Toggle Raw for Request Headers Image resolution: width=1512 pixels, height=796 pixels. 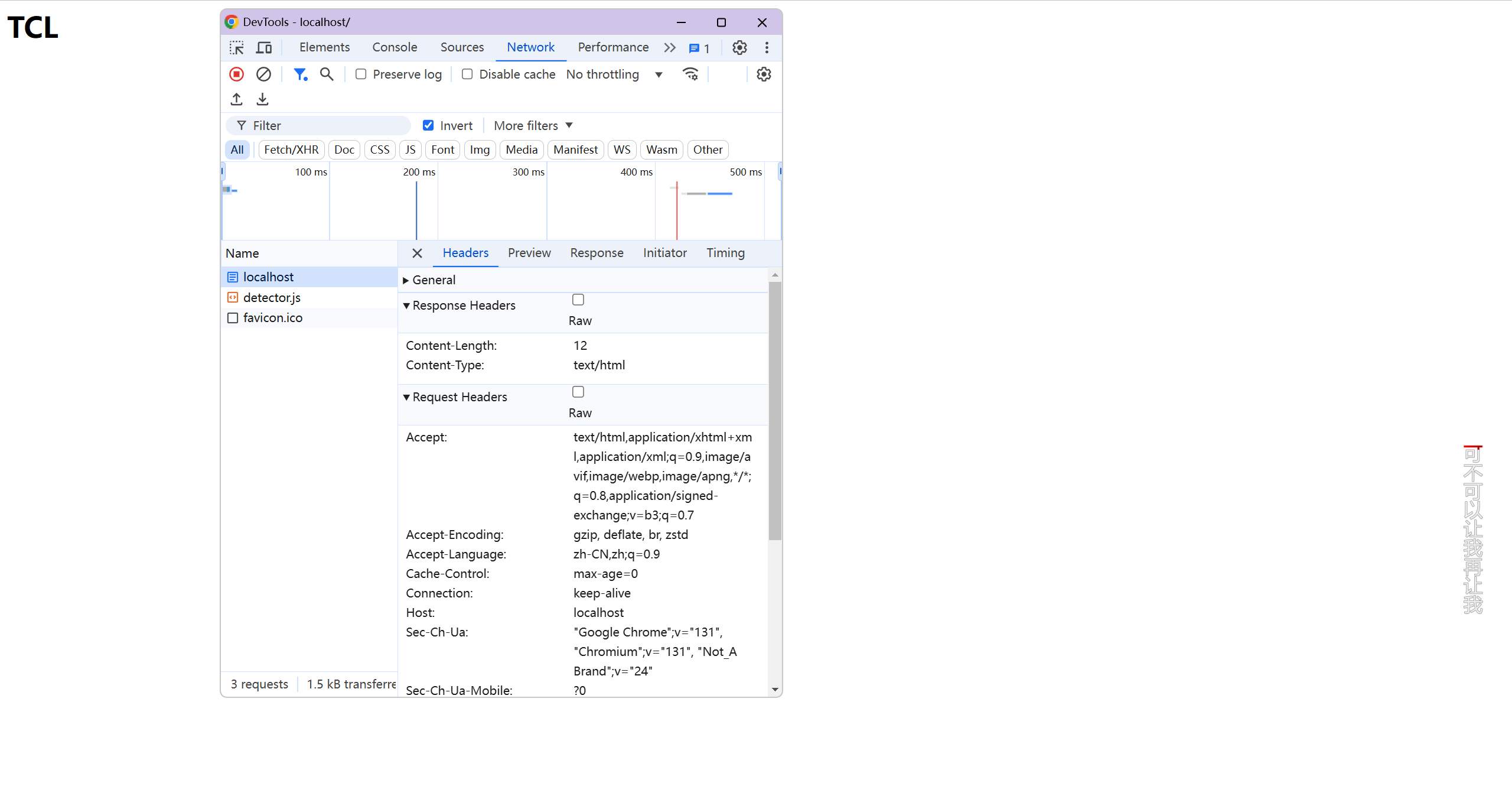tap(578, 392)
